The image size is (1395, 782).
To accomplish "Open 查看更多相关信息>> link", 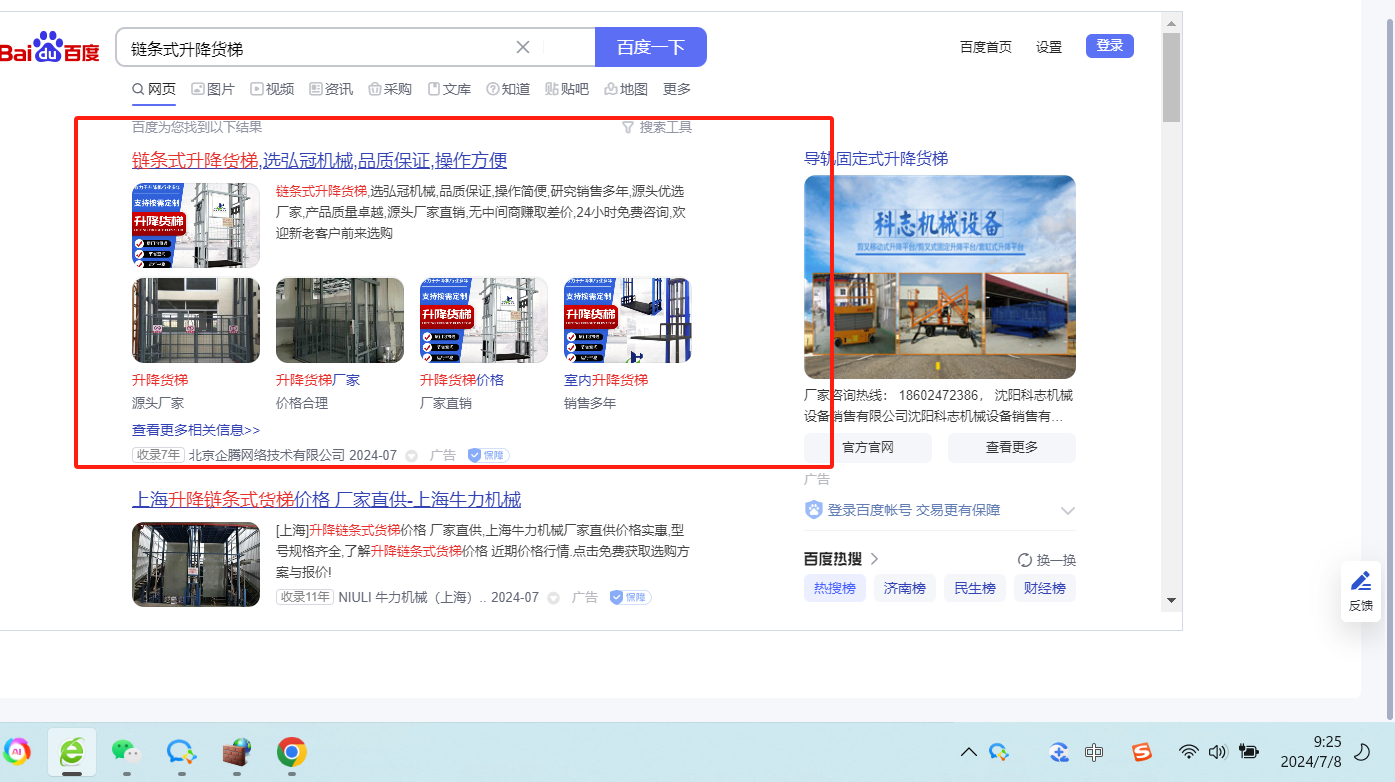I will click(x=196, y=430).
